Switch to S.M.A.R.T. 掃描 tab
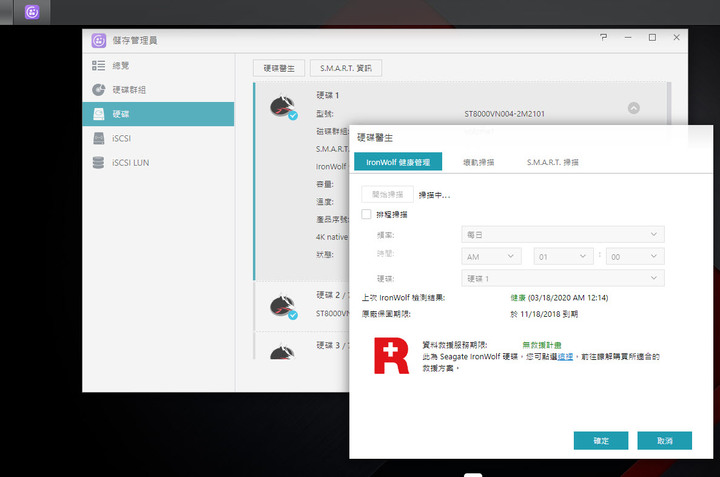The image size is (720, 477). [x=552, y=162]
